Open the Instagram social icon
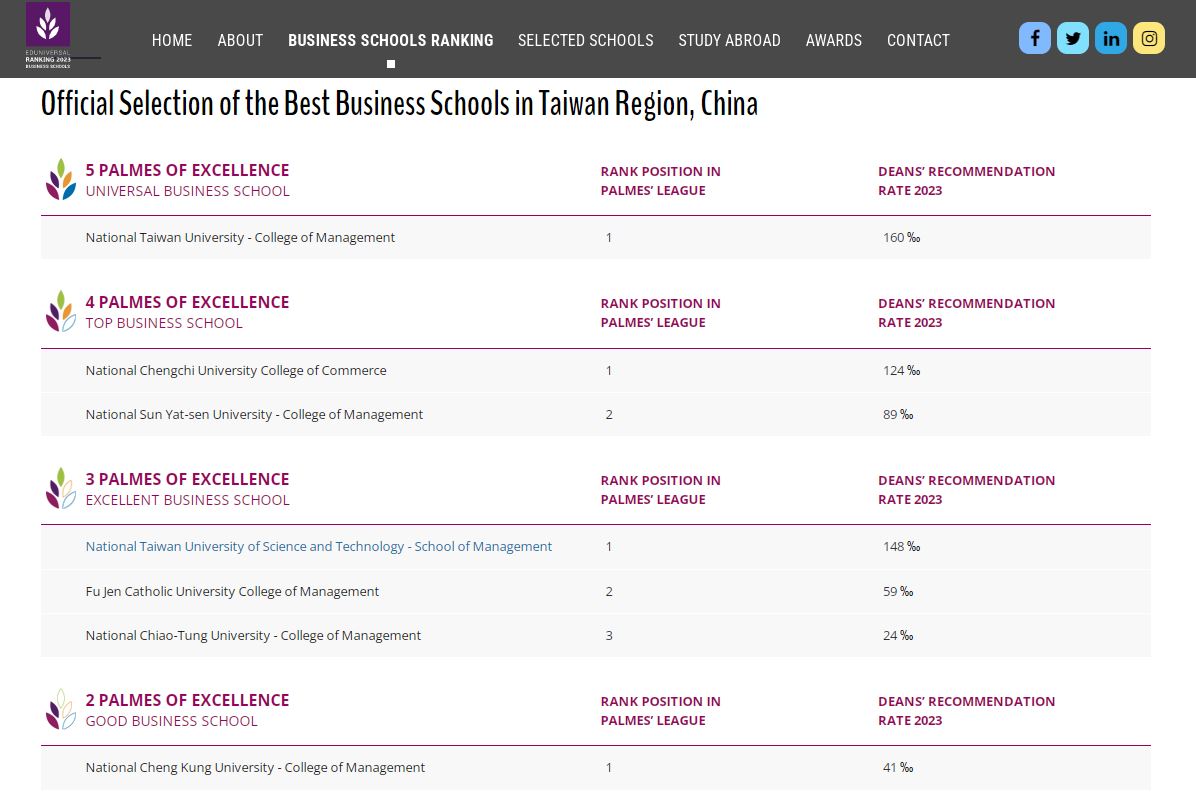Screen dimensions: 1196x799 coord(1149,38)
